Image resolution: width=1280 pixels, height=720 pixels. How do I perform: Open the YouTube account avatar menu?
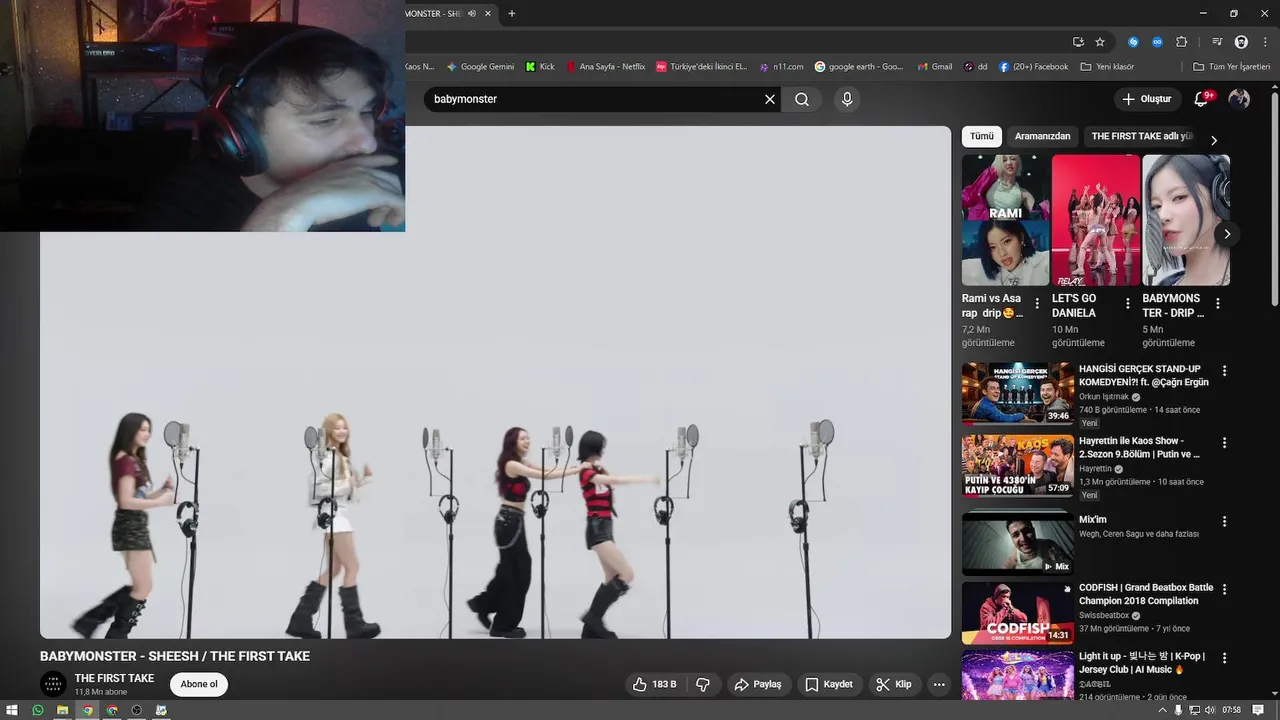point(1239,99)
